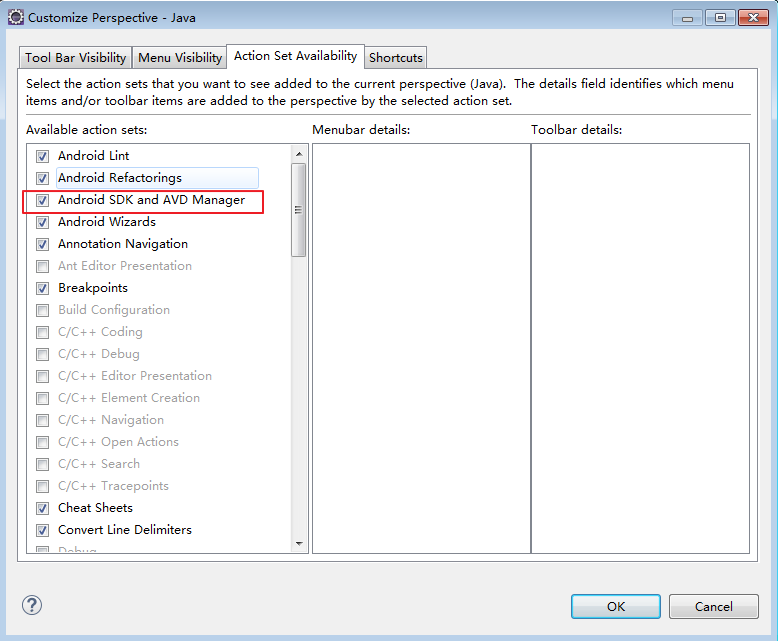This screenshot has height=641, width=778.
Task: Click inside the Menubar details list
Action: click(x=421, y=348)
